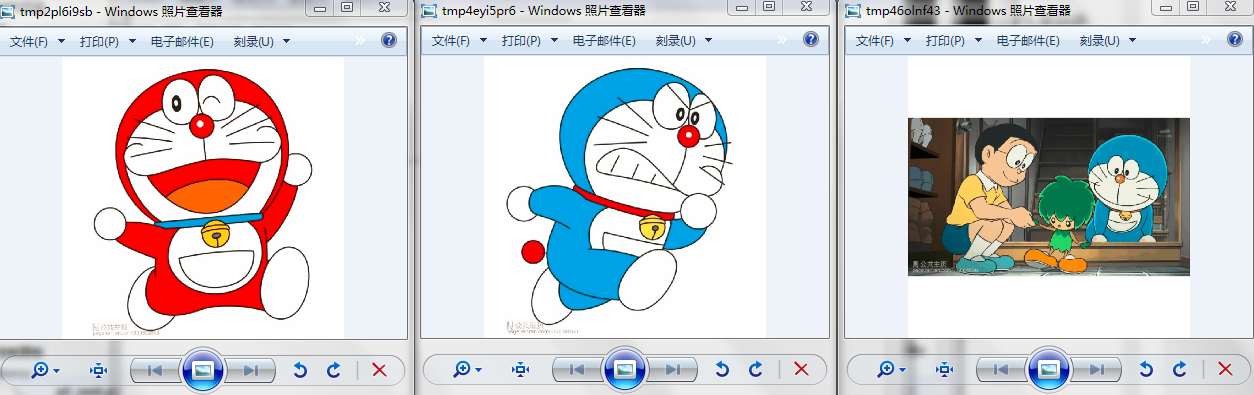Go to next image in tmp4eyi5pr6 window
This screenshot has width=1254, height=395.
pos(673,370)
